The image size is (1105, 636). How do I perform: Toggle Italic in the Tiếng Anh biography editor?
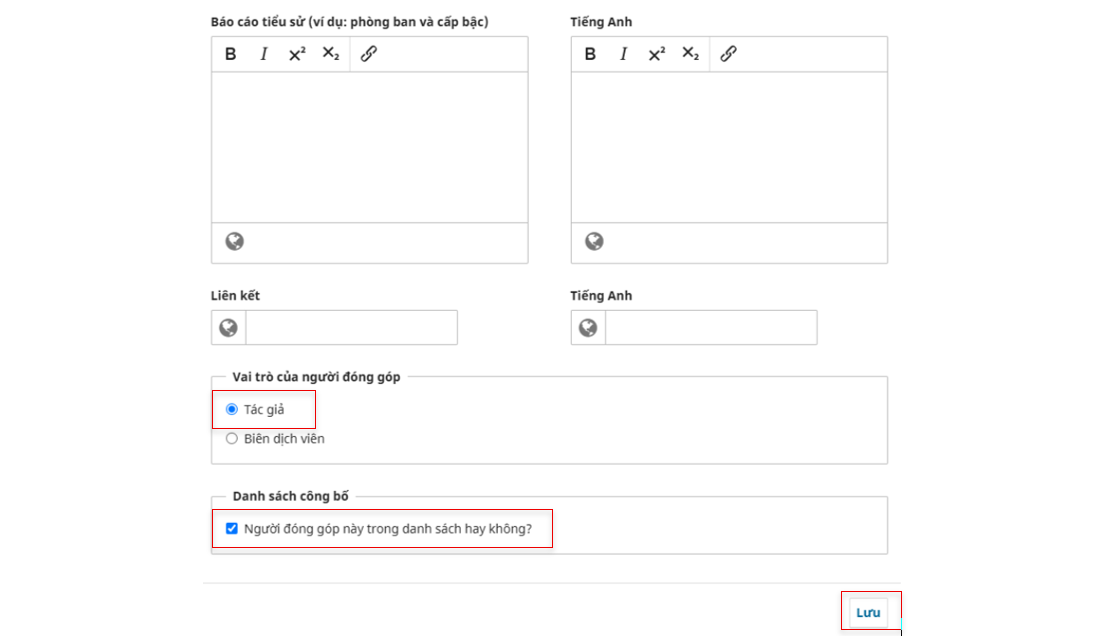tap(623, 54)
